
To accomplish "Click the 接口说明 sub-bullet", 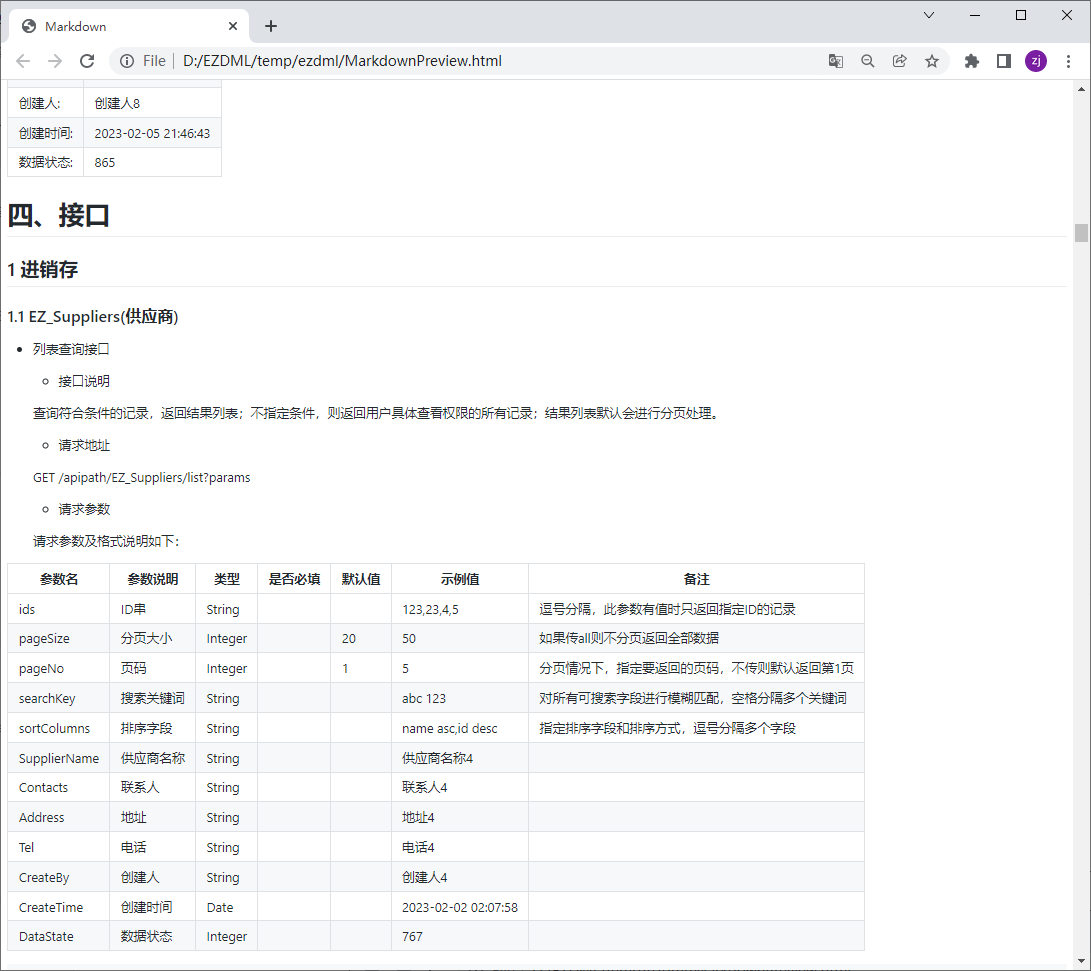I will click(x=83, y=381).
